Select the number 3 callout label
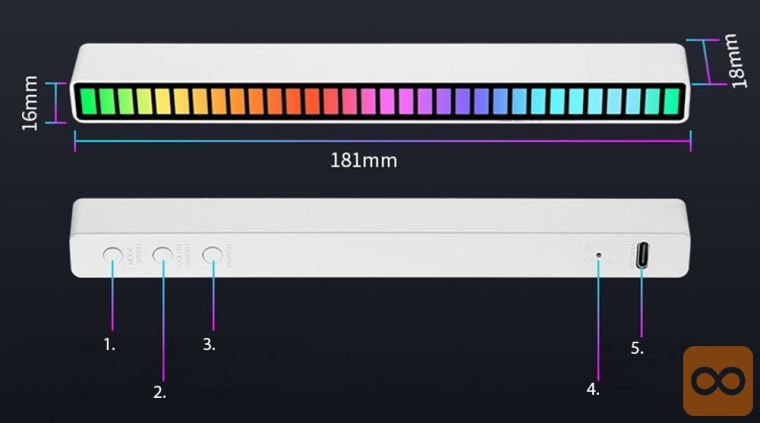Viewport: 760px width, 423px height. 209,344
